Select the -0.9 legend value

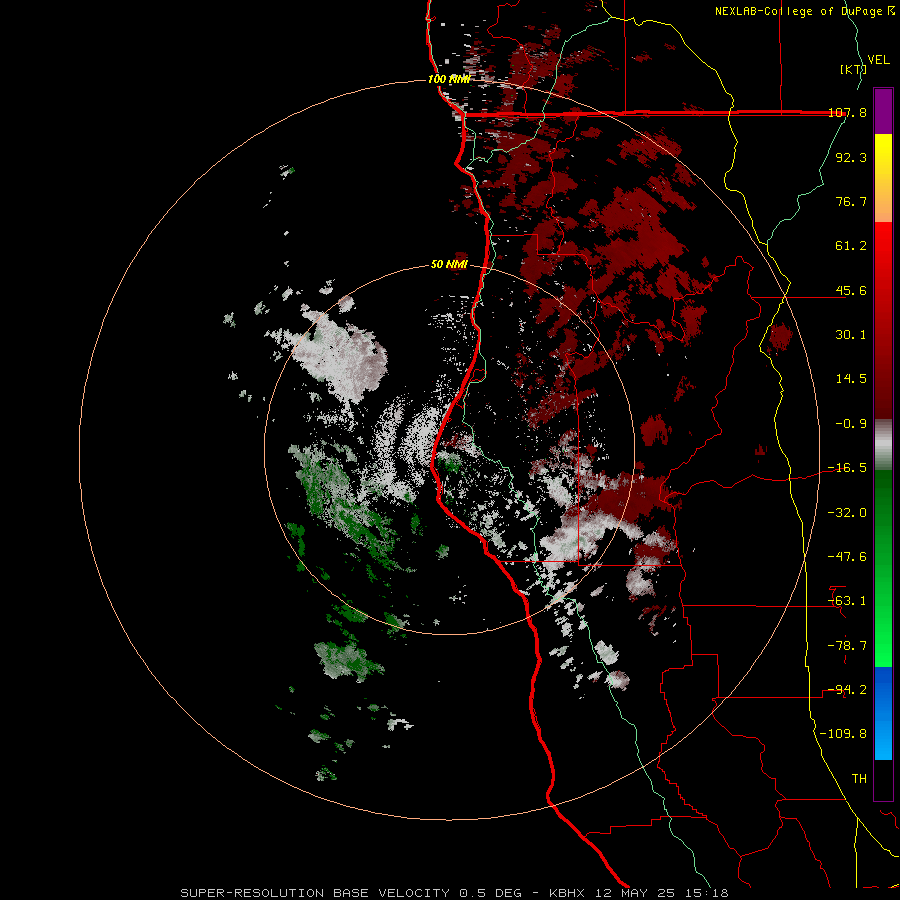click(851, 424)
